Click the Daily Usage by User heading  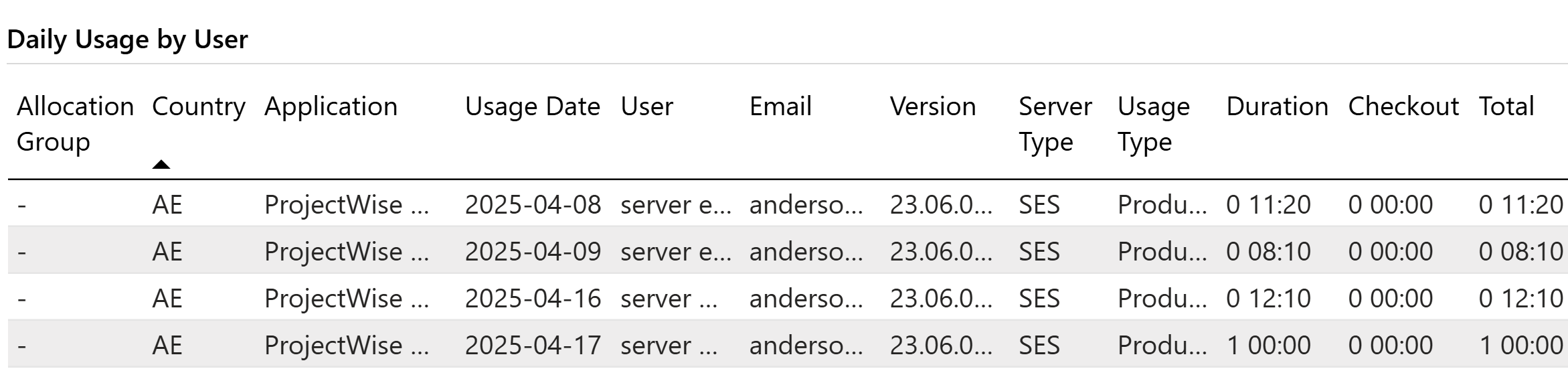[127, 40]
